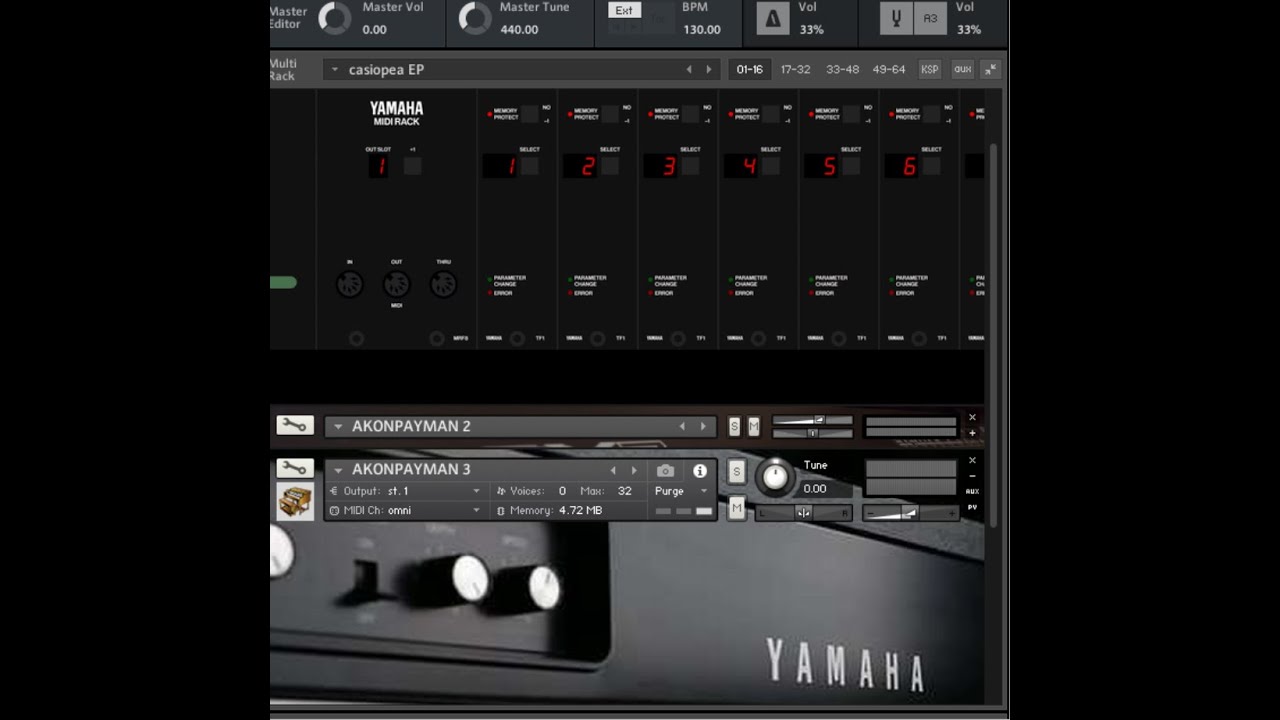This screenshot has width=1280, height=720.
Task: Go to next instrument preset for AKONPAYMAN 2
Action: coord(703,426)
